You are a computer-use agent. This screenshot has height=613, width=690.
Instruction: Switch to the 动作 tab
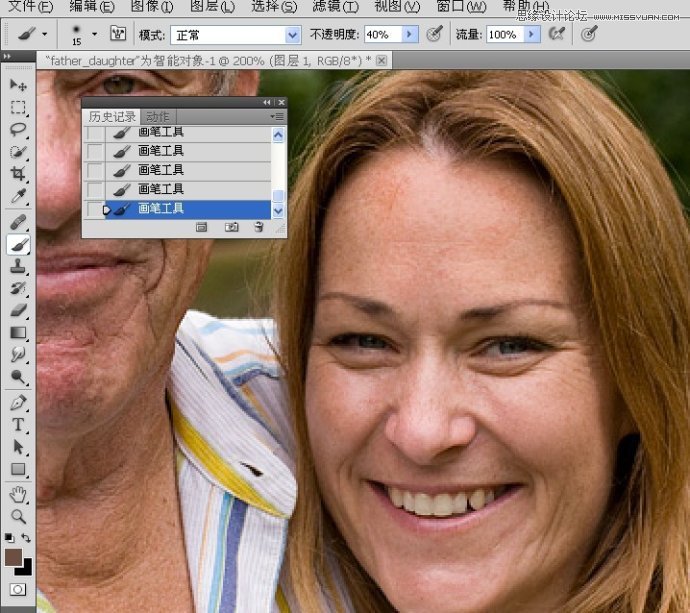point(158,117)
